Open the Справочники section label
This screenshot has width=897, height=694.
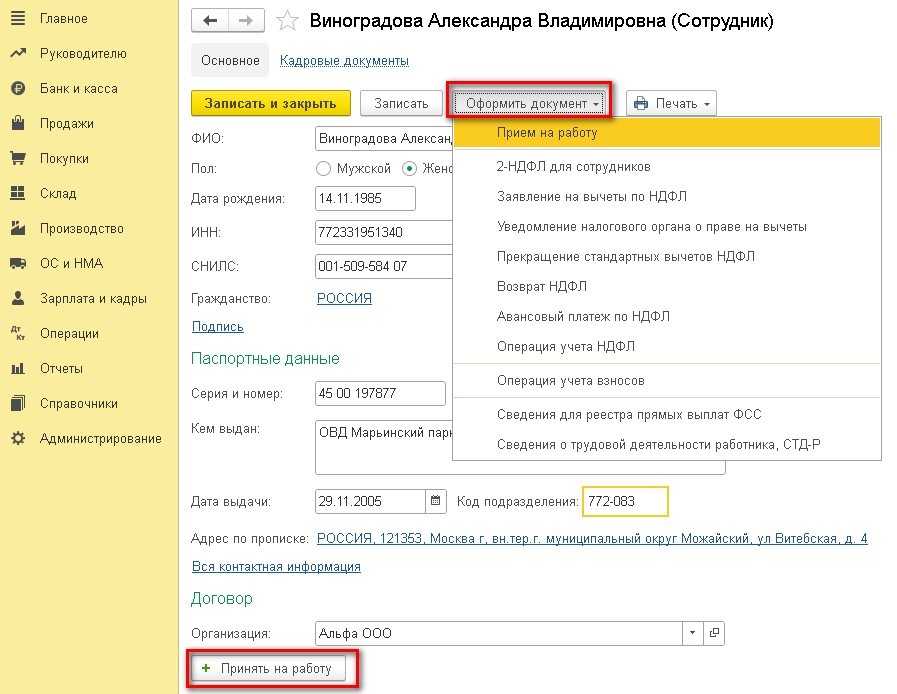click(x=79, y=403)
